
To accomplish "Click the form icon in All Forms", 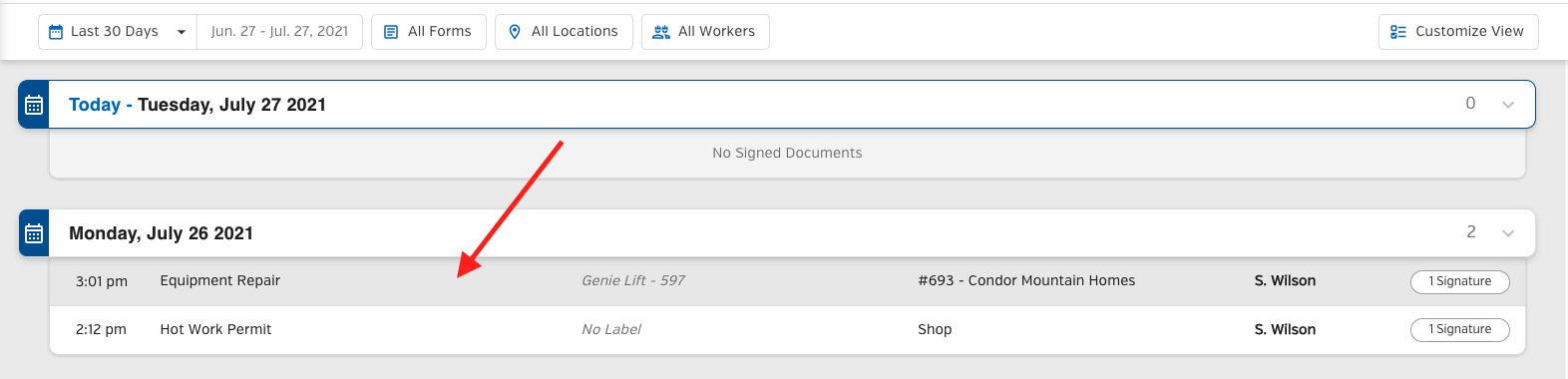I will (x=391, y=32).
